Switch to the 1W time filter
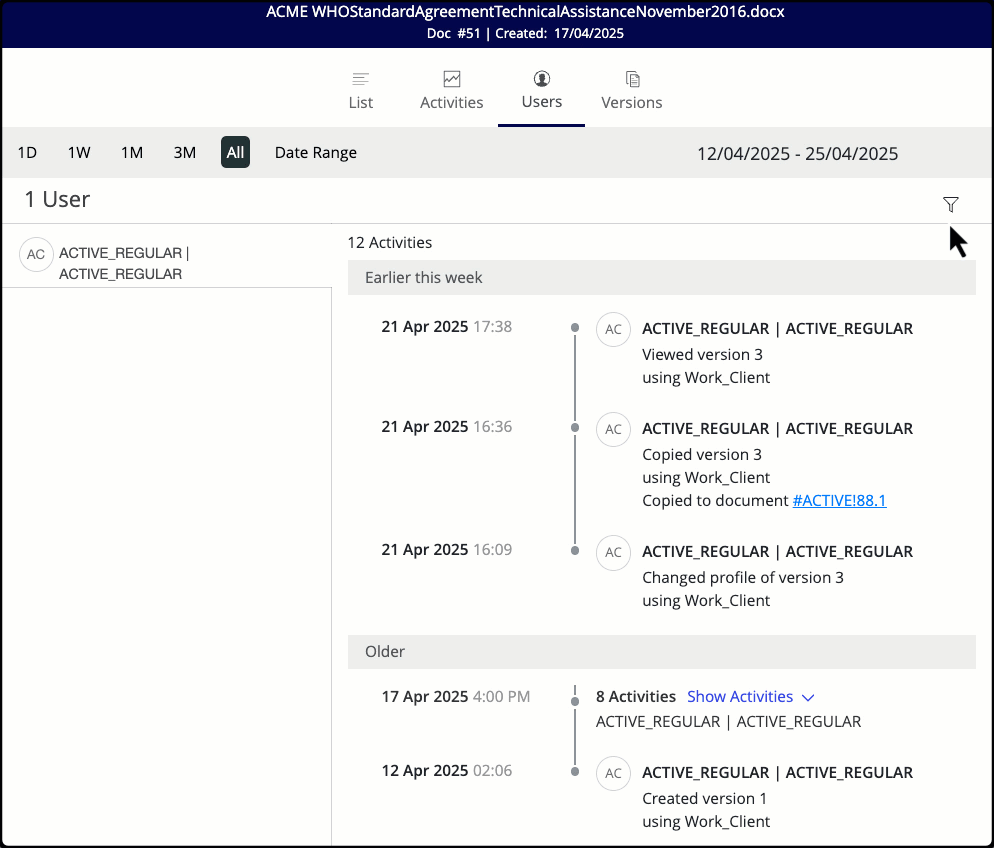 [x=79, y=152]
